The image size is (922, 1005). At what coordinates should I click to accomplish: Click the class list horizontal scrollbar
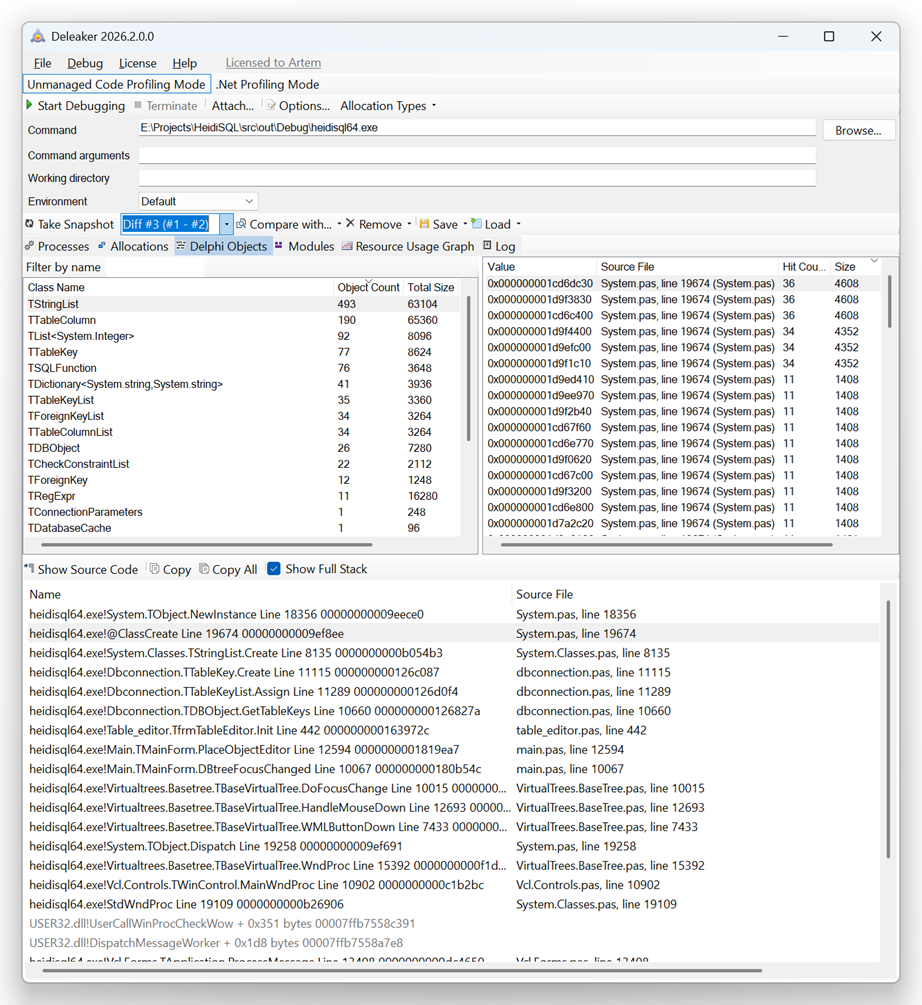[x=206, y=545]
